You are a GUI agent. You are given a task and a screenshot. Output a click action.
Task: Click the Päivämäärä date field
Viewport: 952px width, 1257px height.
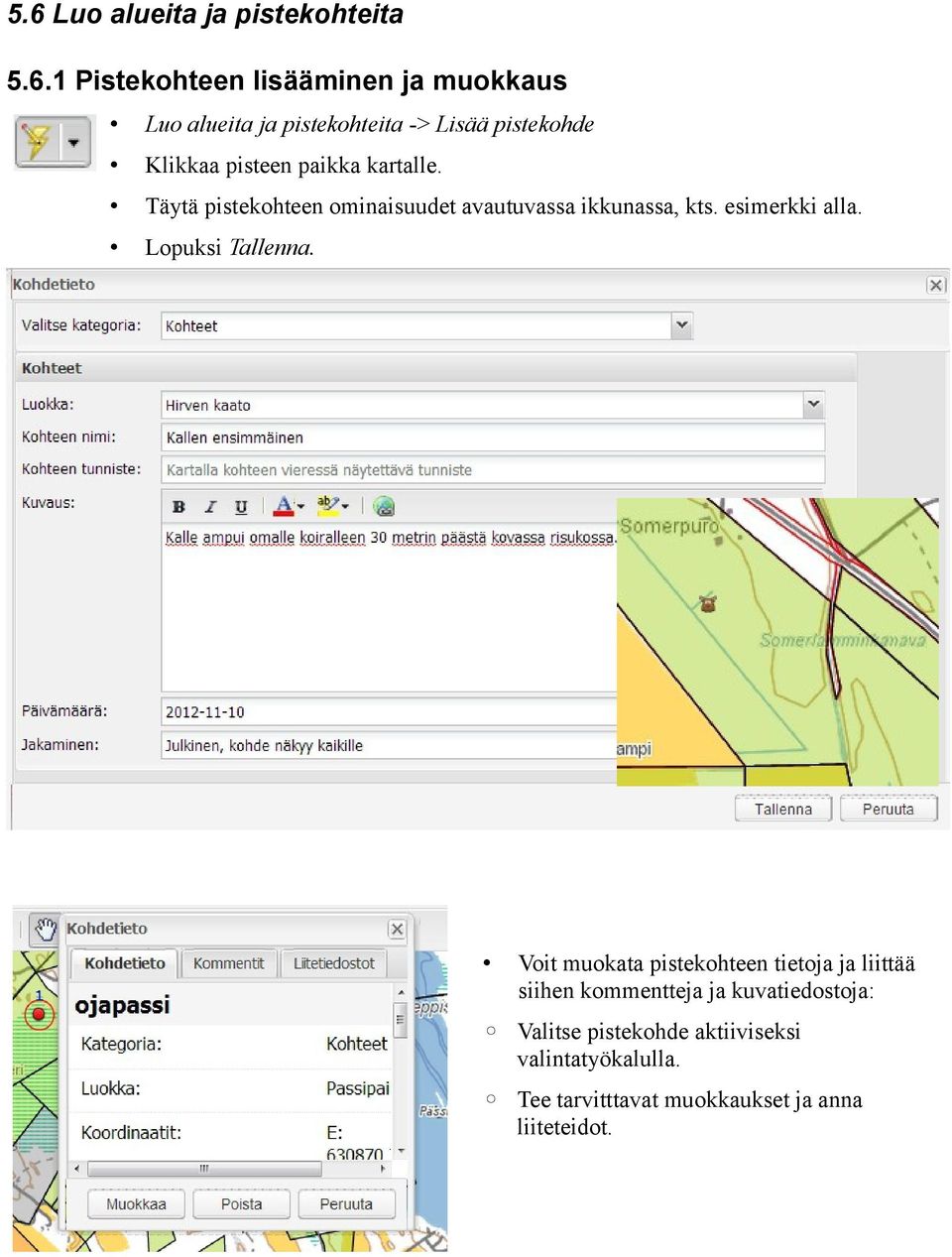click(389, 711)
